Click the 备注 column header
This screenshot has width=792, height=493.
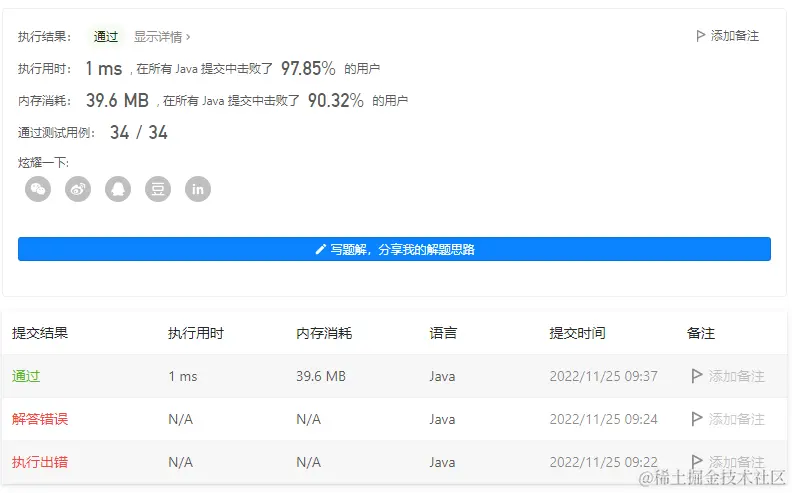pyautogui.click(x=701, y=333)
